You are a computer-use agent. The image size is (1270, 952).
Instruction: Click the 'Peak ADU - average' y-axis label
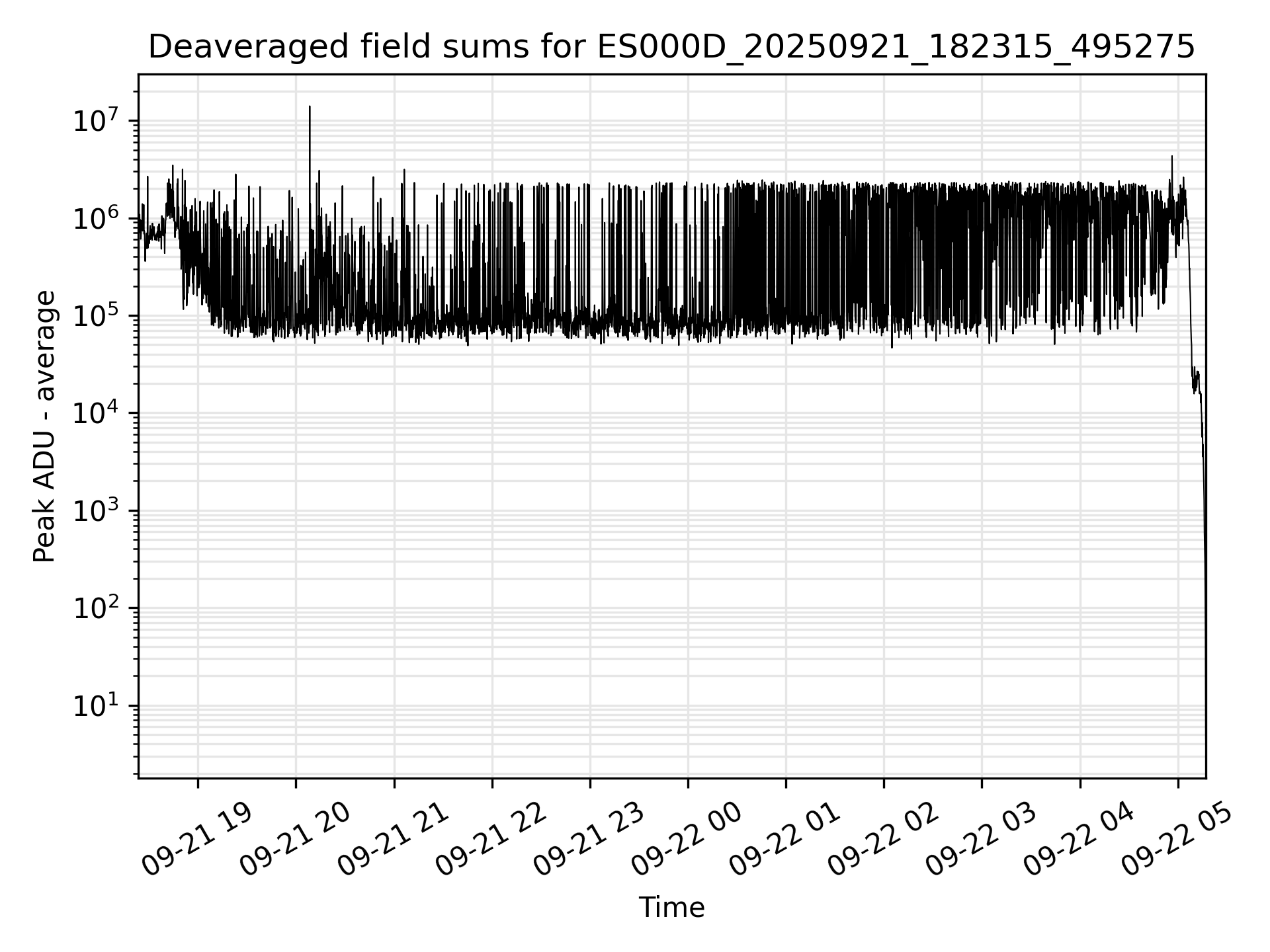pyautogui.click(x=45, y=426)
